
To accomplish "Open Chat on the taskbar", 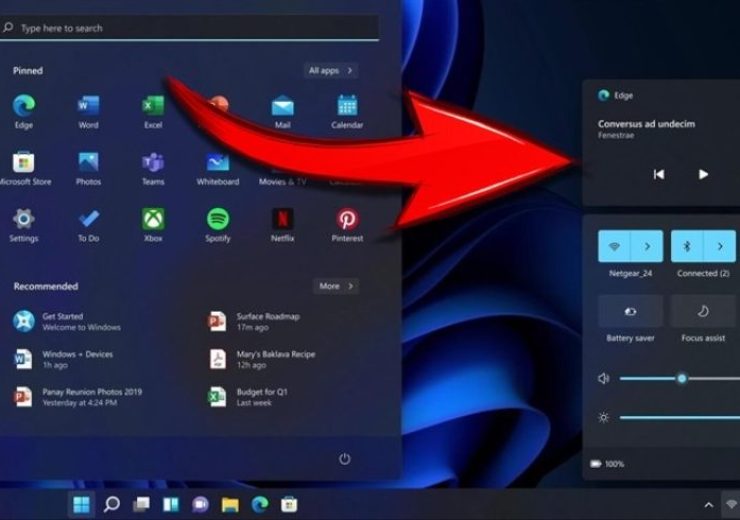I will click(x=200, y=504).
